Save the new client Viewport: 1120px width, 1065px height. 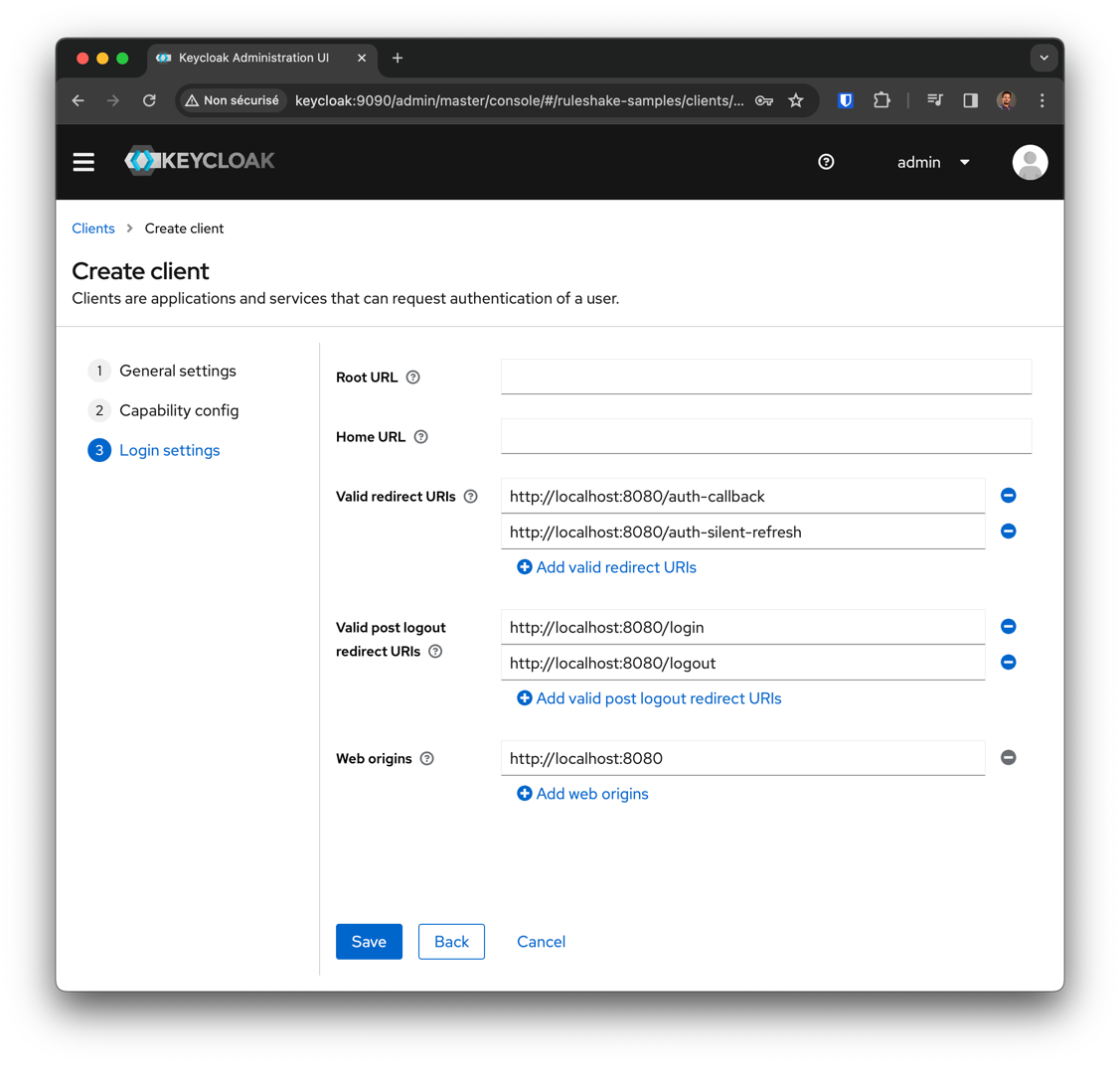tap(369, 941)
